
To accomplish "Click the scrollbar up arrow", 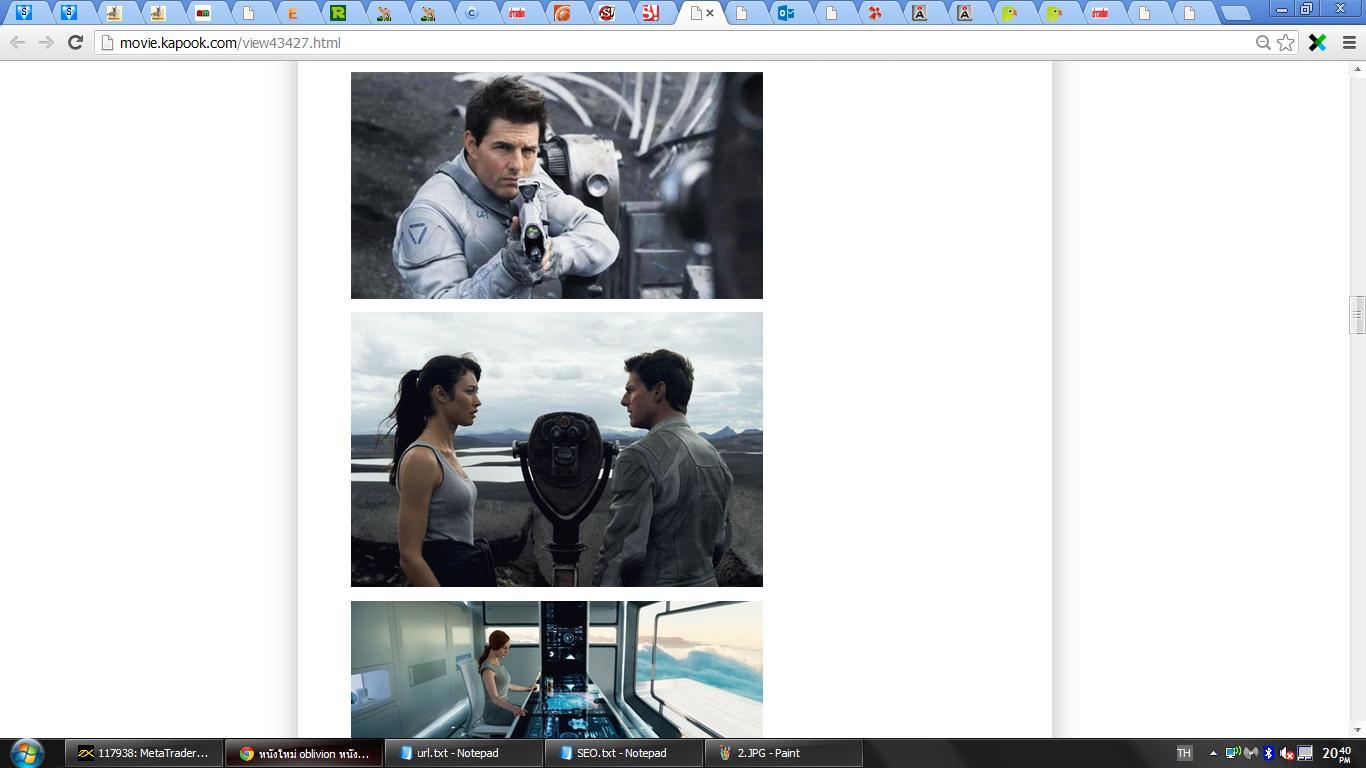I will tap(1357, 69).
